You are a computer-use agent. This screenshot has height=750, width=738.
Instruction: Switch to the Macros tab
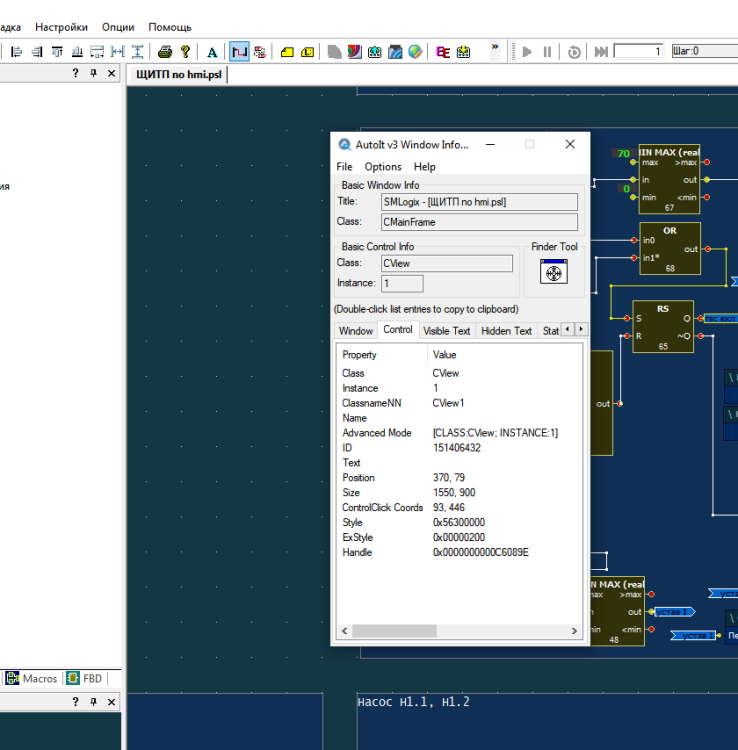pyautogui.click(x=32, y=678)
